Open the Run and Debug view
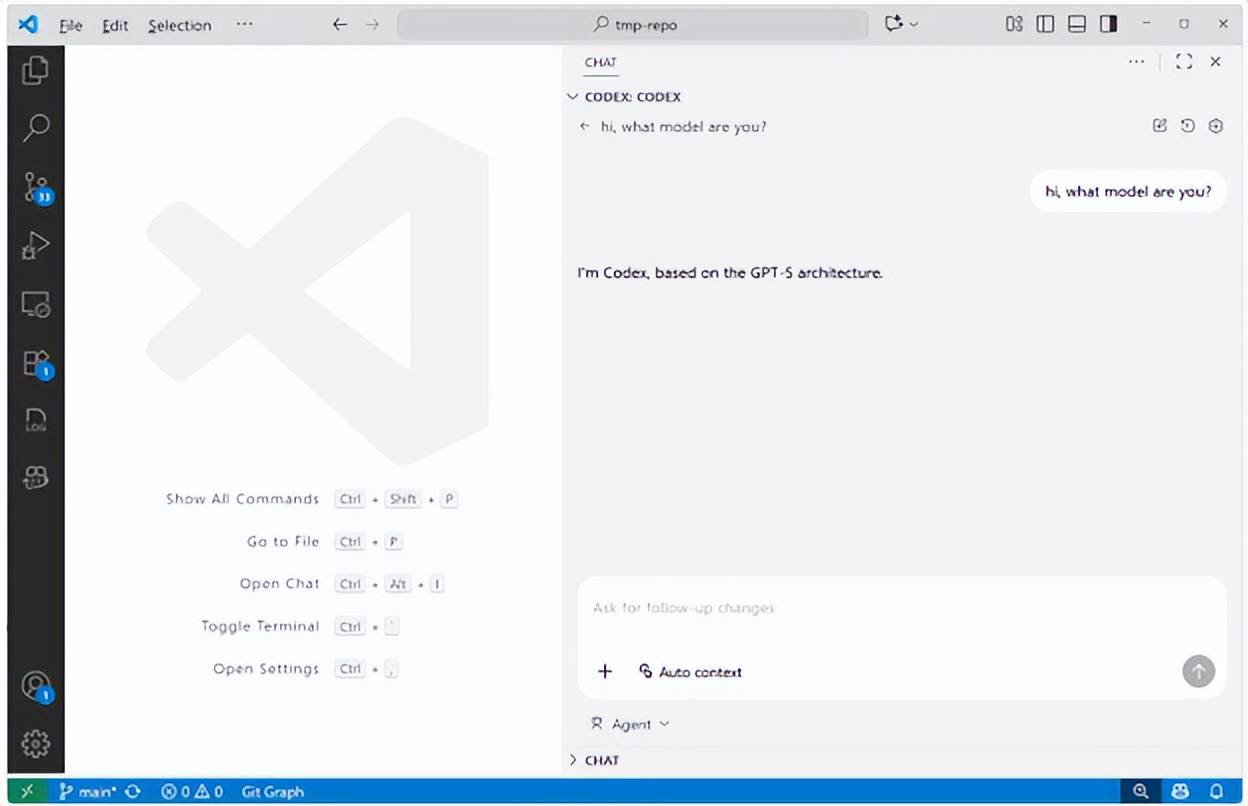1248x806 pixels. point(35,245)
